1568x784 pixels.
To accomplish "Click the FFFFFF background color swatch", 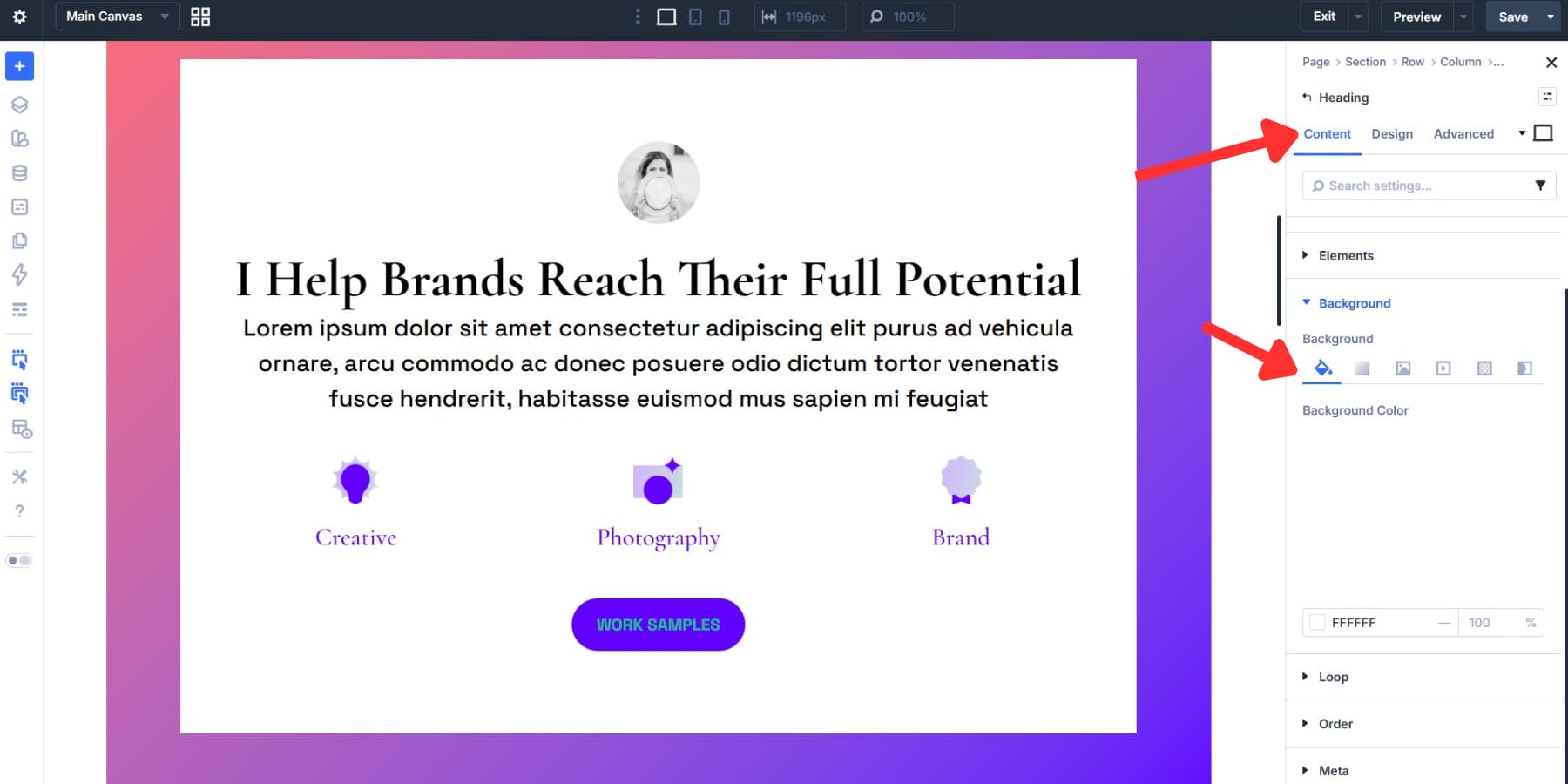I will click(1316, 622).
